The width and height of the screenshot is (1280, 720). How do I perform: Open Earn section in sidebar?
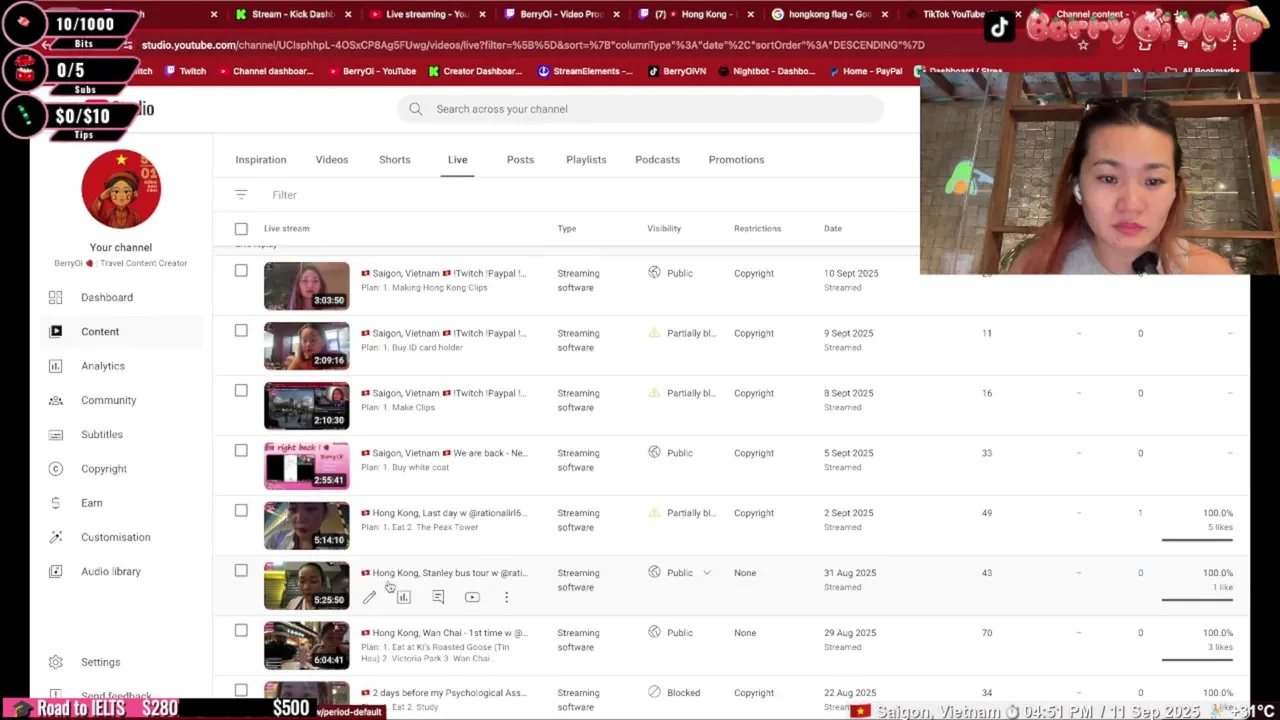(91, 503)
